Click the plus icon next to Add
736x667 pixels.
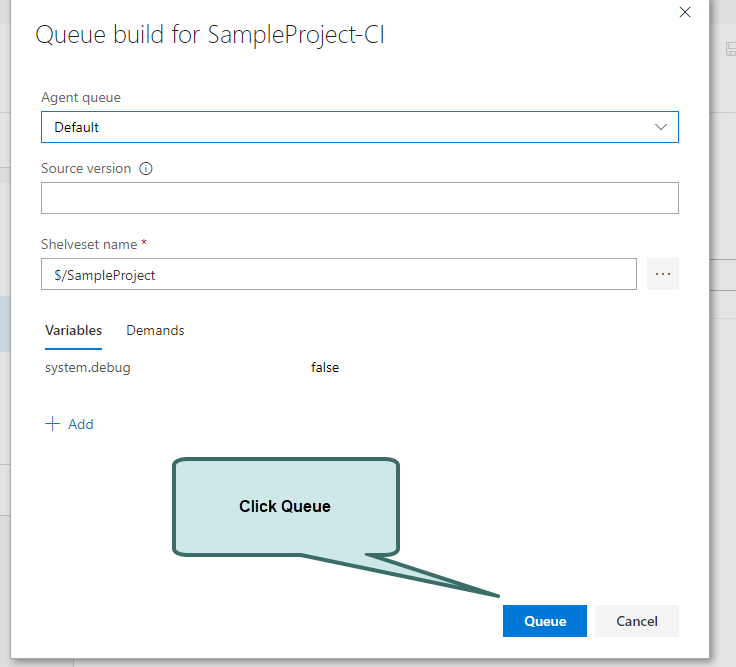(x=53, y=424)
